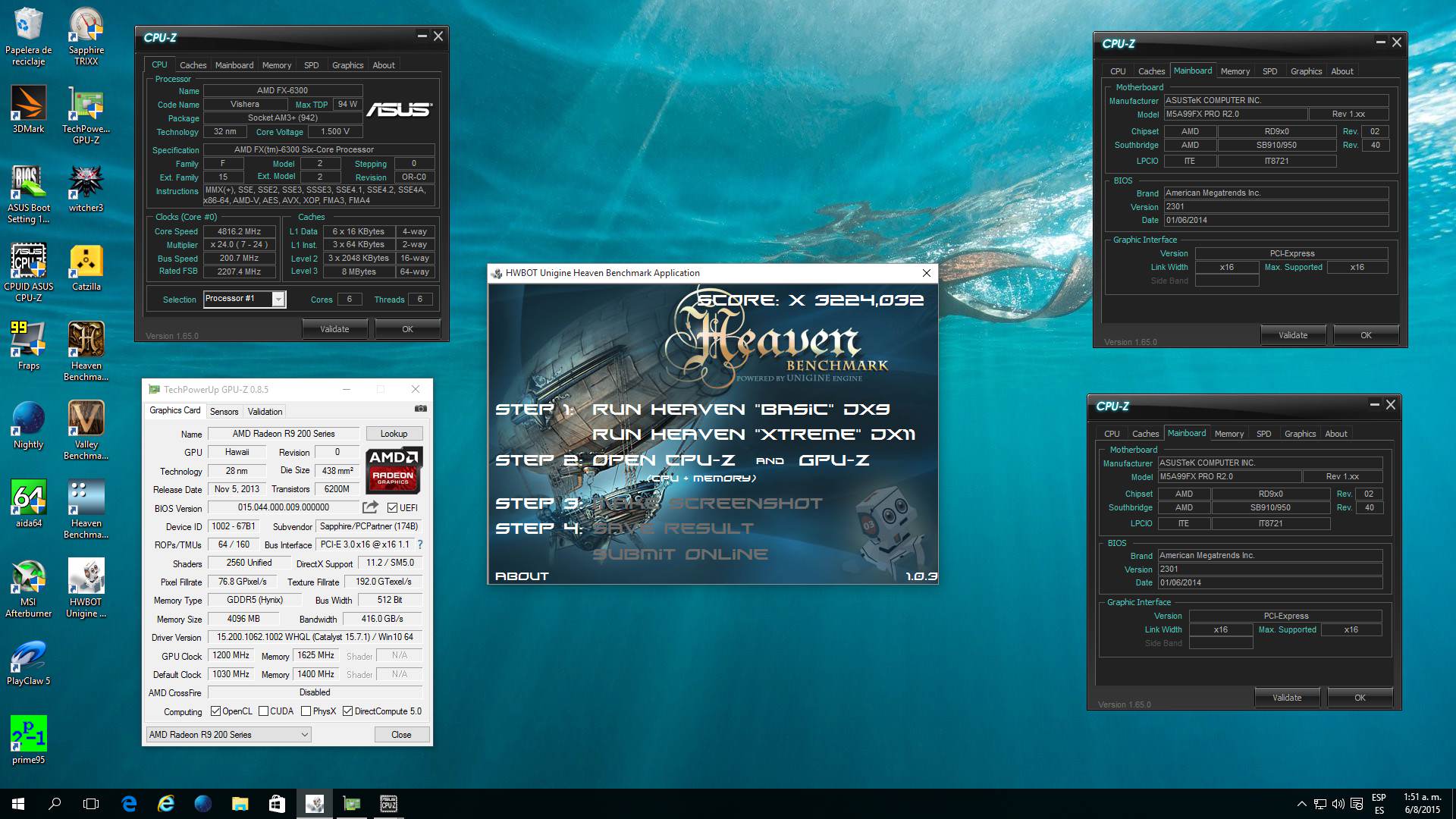Open SPD tab in top-right CPU-Z
1456x819 pixels.
tap(1269, 71)
